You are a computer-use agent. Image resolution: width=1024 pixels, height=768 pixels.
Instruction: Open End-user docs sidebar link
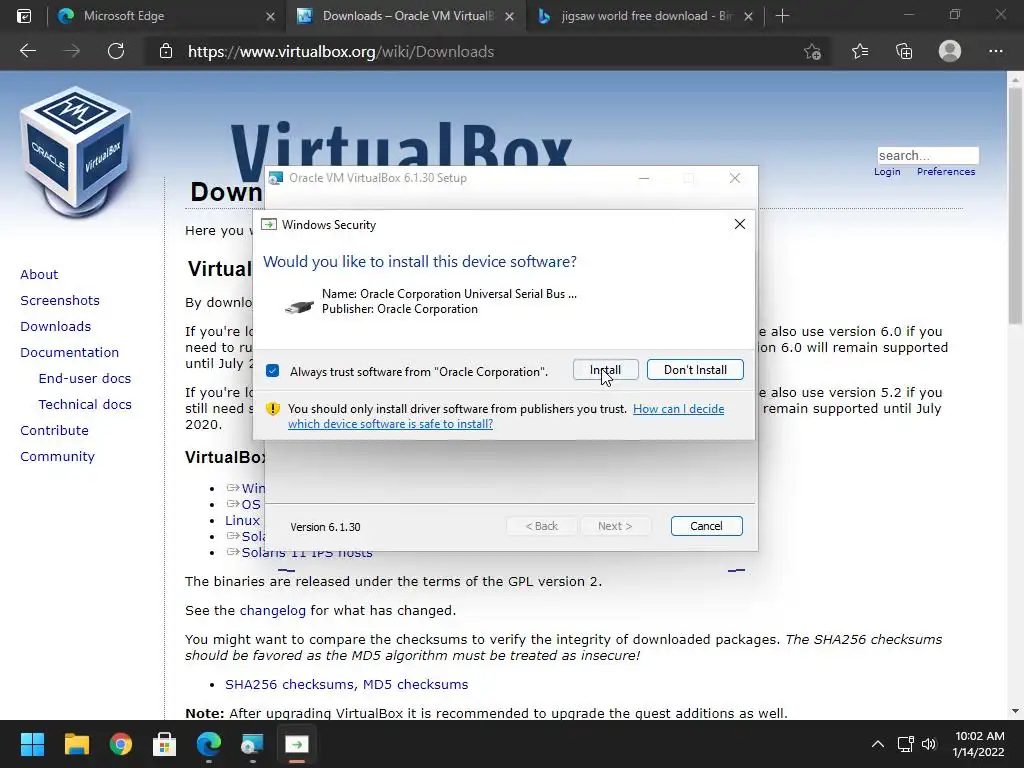click(x=85, y=379)
